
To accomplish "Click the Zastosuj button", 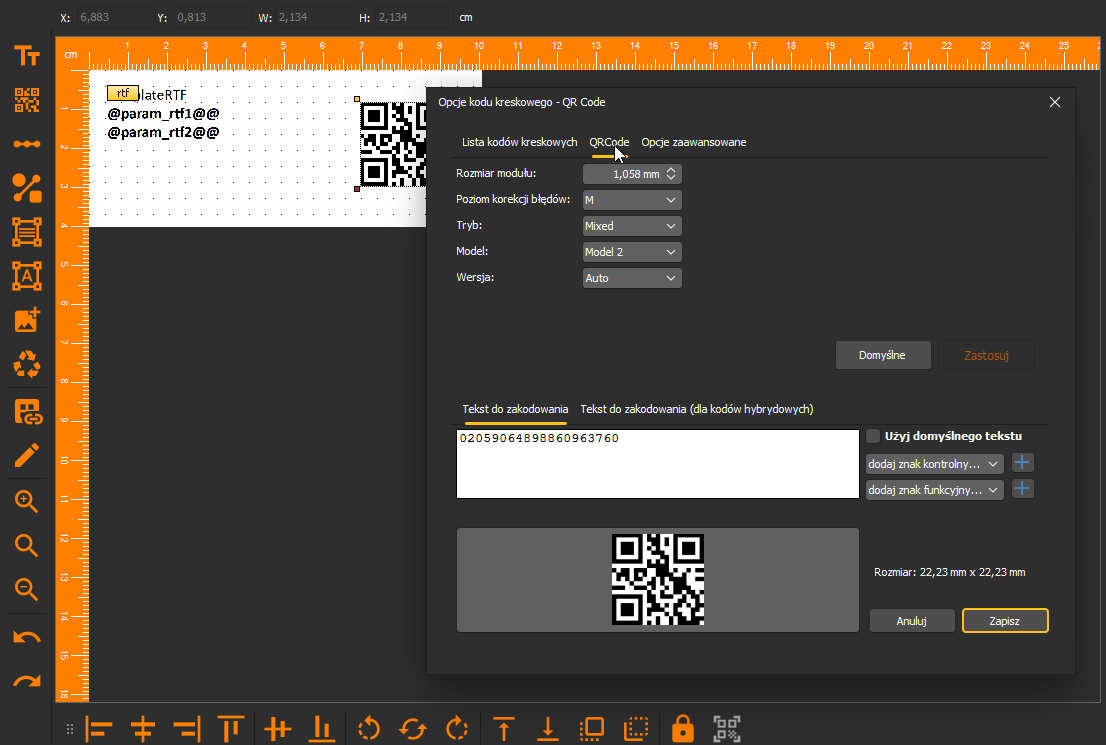I will coord(986,355).
